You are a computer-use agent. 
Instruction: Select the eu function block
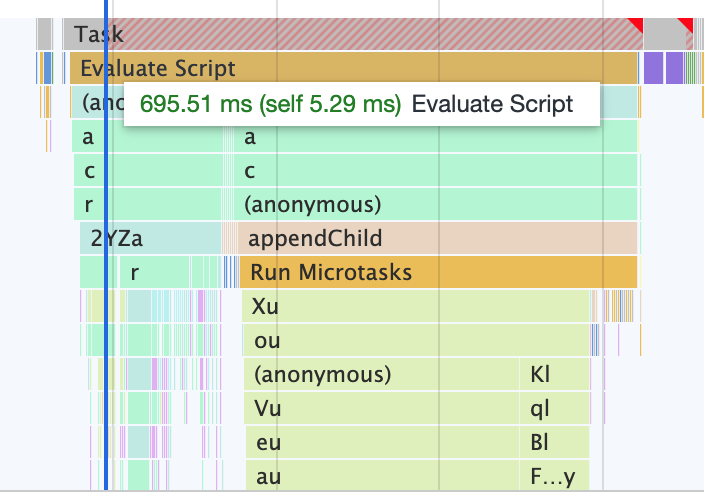[380, 443]
